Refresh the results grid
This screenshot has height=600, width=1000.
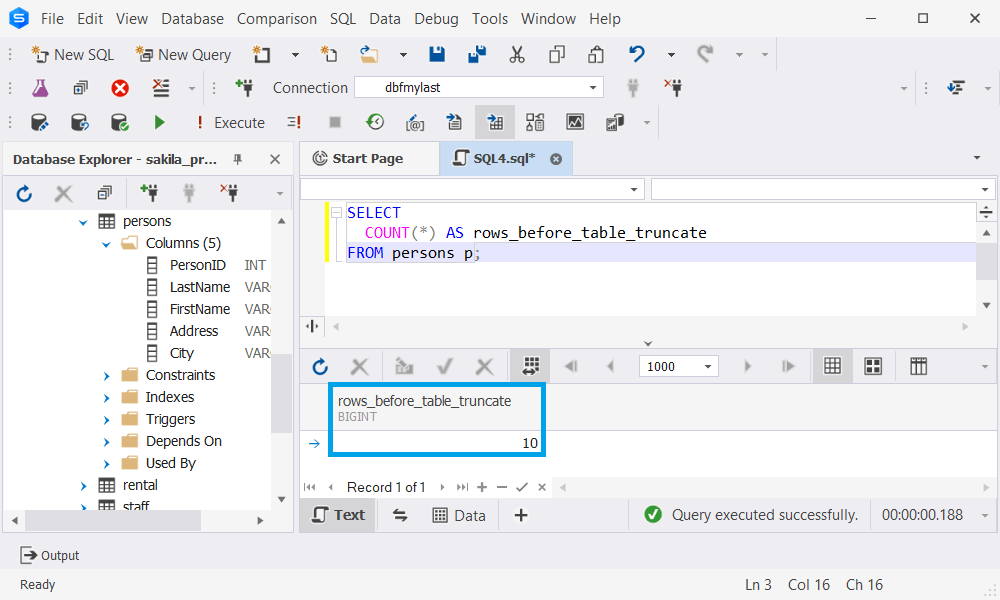(x=319, y=366)
